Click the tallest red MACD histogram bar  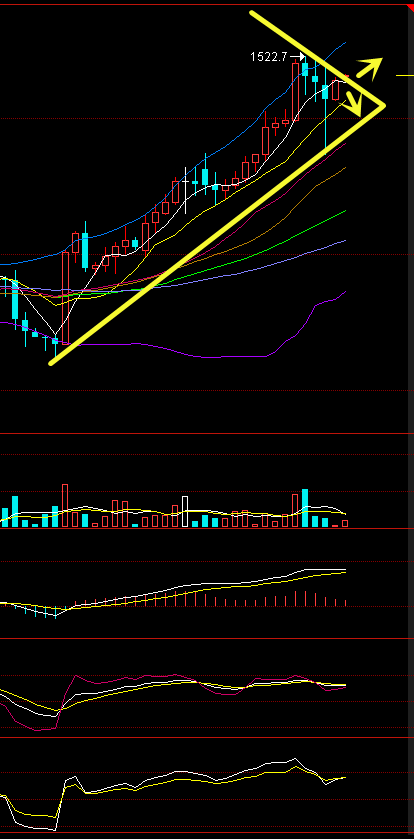[295, 598]
